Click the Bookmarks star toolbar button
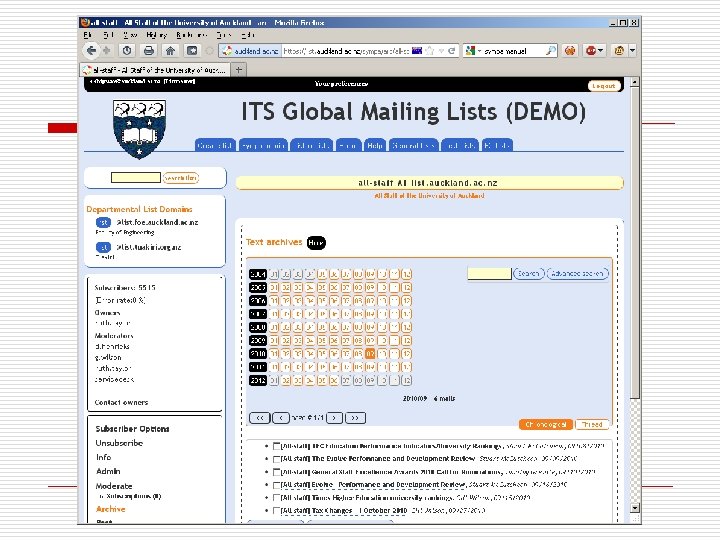Image resolution: width=720 pixels, height=540 pixels. pos(192,51)
